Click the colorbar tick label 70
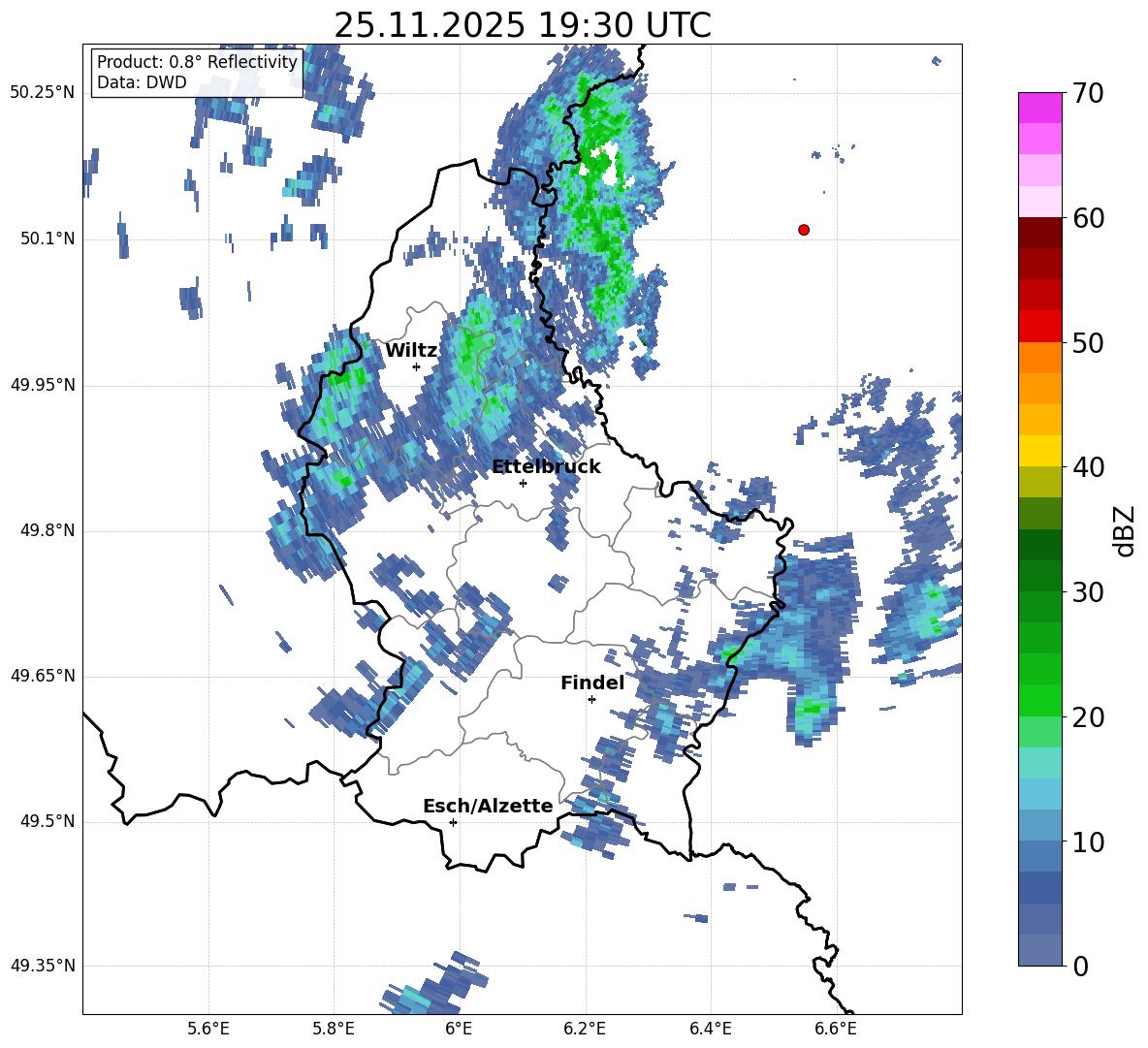Viewport: 1148px width, 1048px height. (x=1088, y=94)
